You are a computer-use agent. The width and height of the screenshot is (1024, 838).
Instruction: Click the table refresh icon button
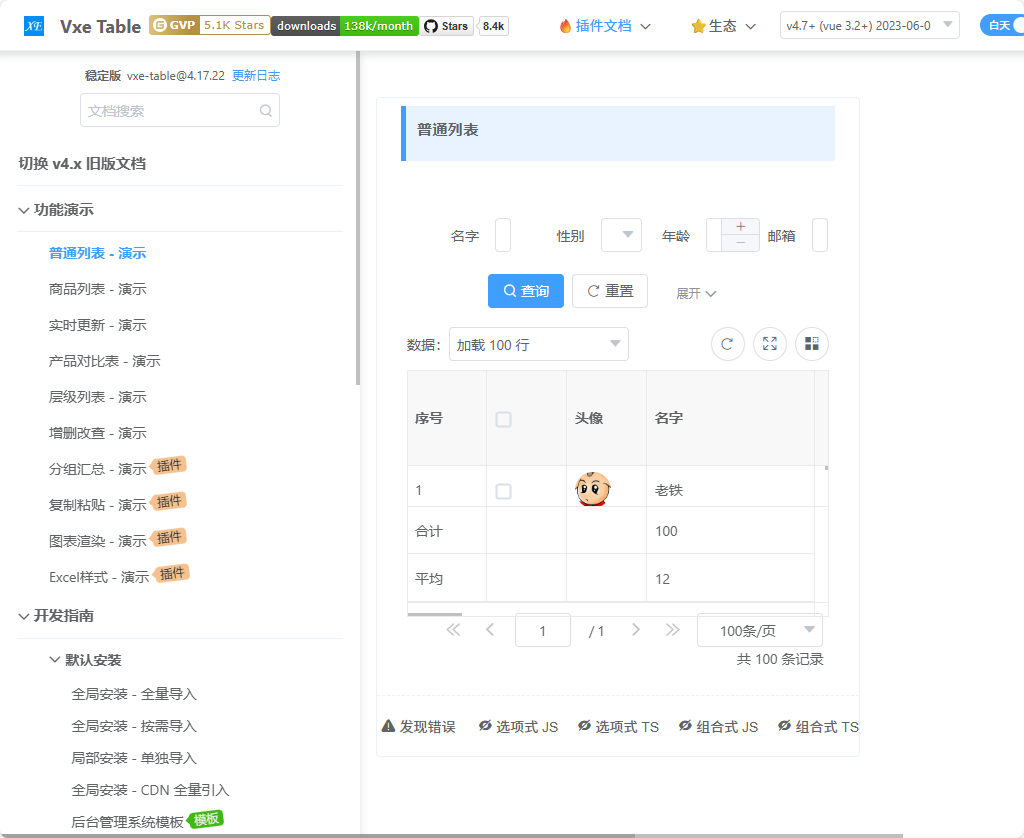pyautogui.click(x=728, y=344)
